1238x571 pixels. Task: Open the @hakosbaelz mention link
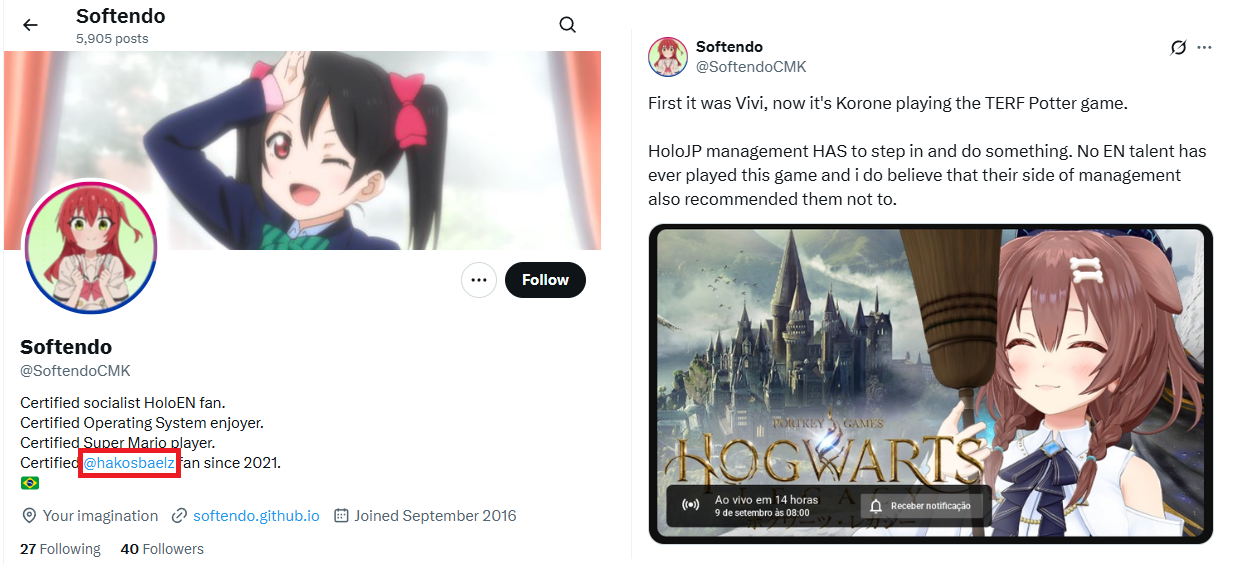tap(129, 463)
